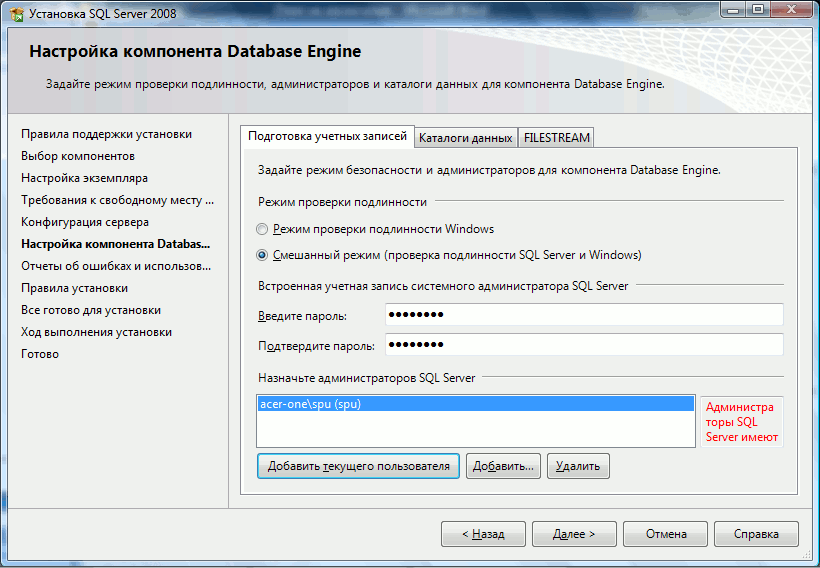Click Все готово для установки step
This screenshot has width=820, height=568.
(x=91, y=310)
